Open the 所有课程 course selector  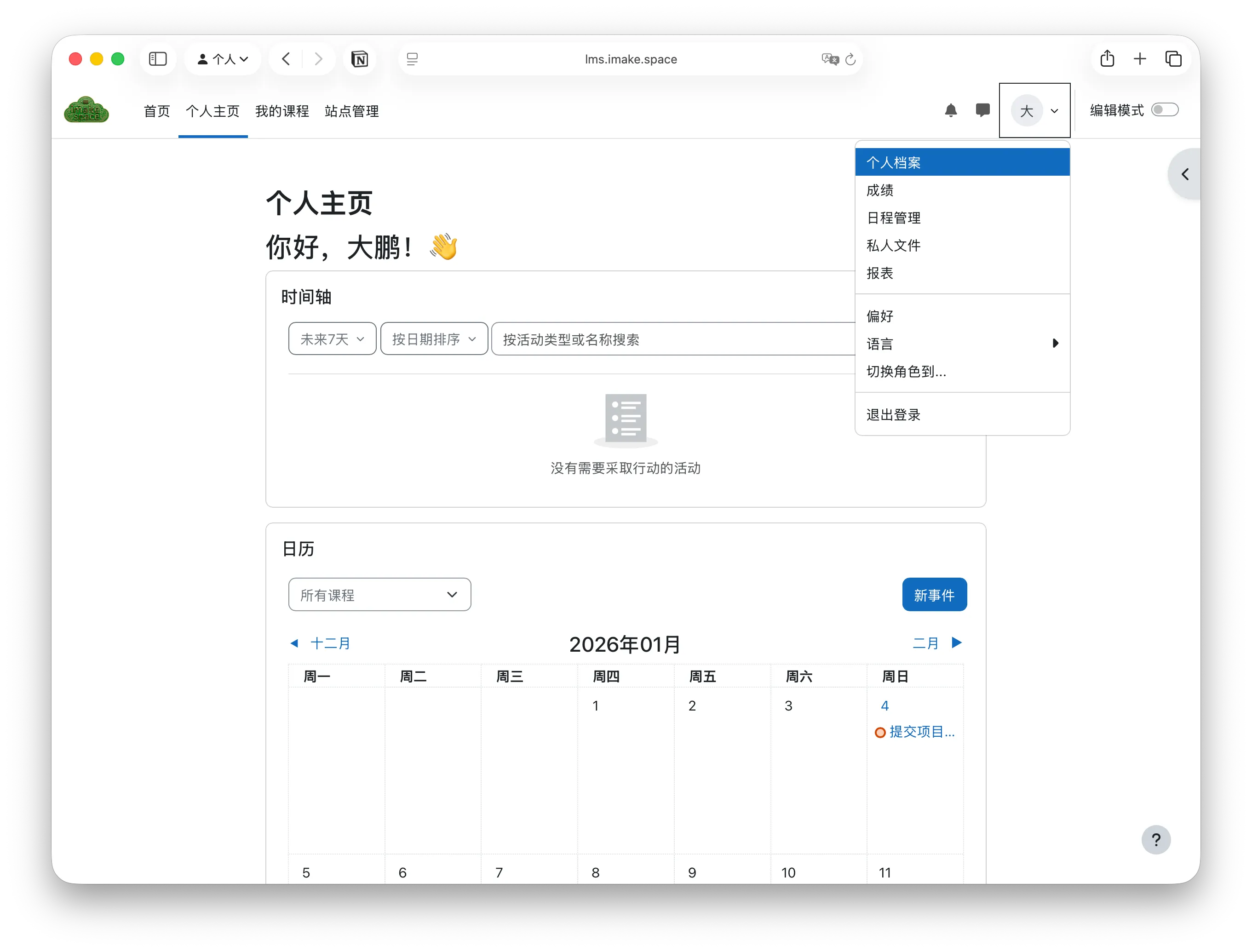tap(379, 595)
